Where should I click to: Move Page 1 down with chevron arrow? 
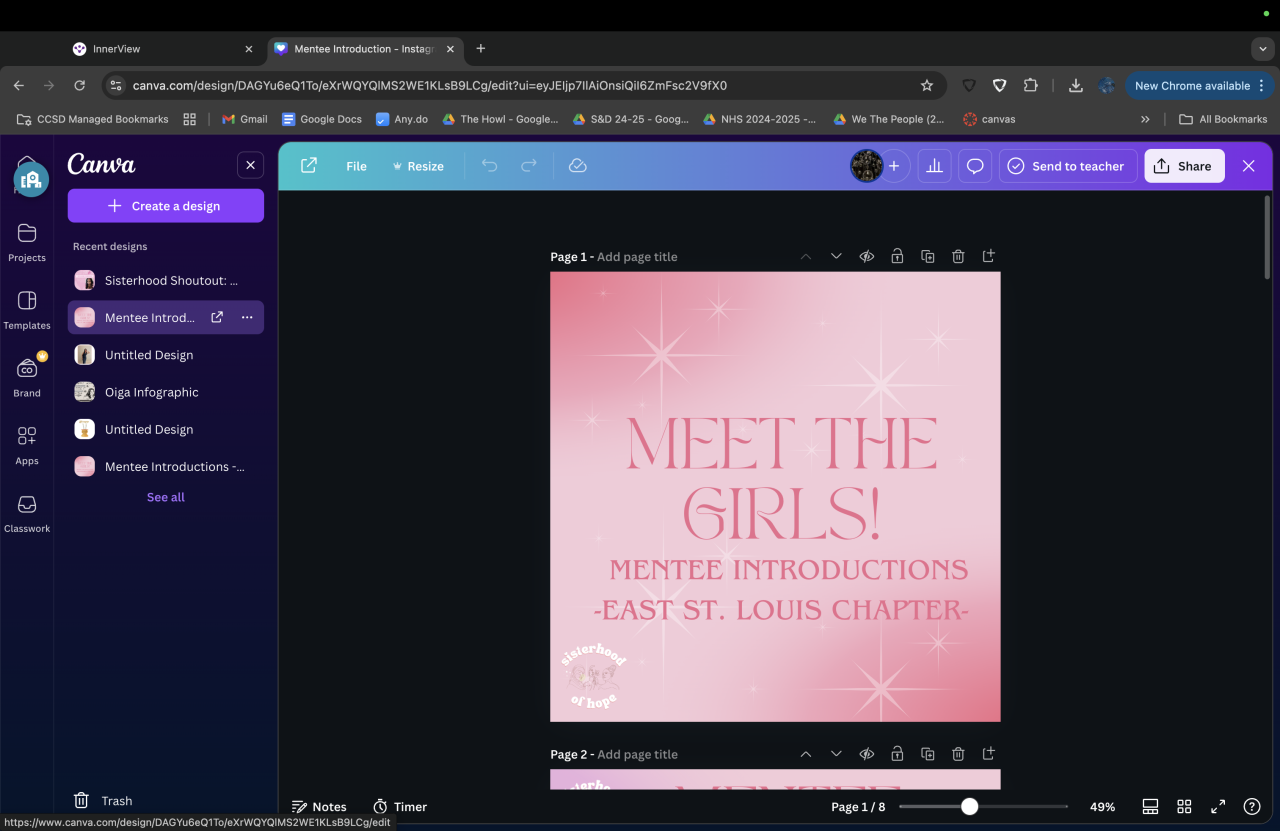click(x=836, y=257)
